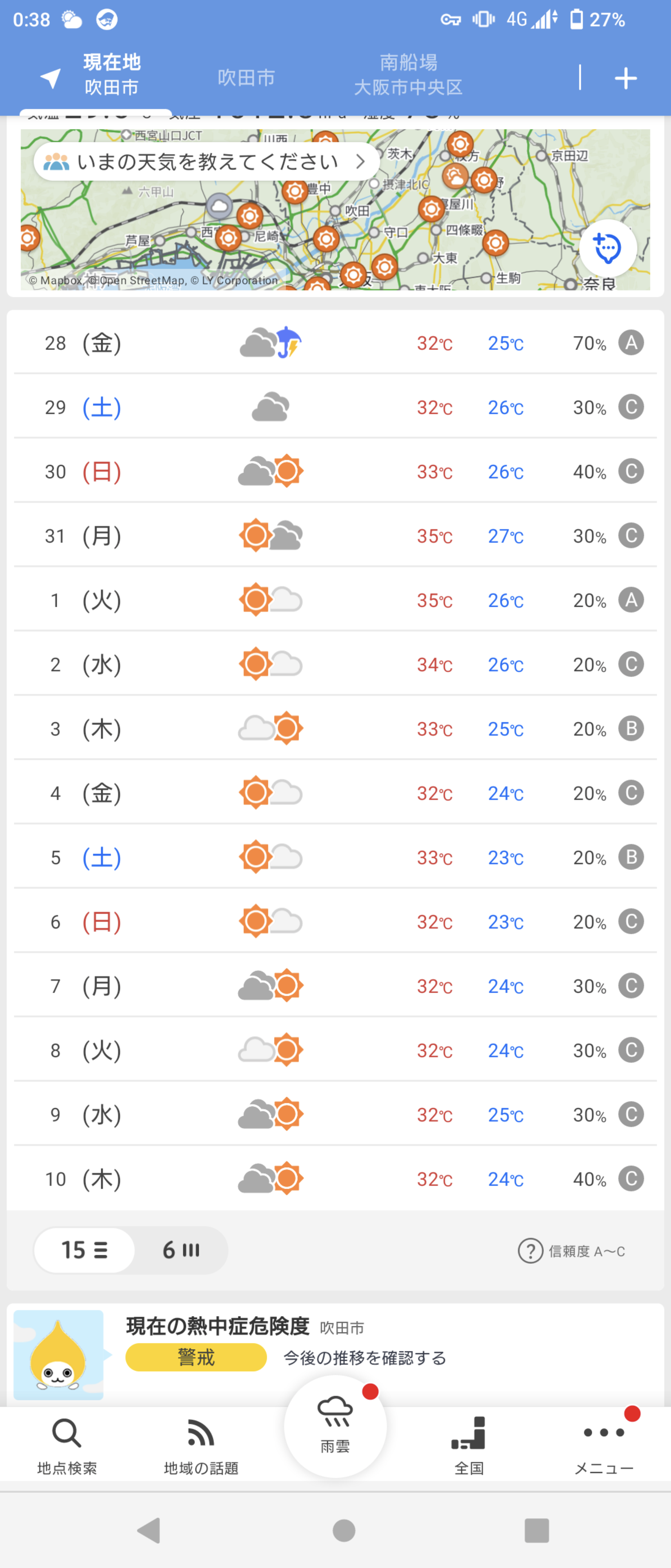
Task: Tap the plus icon to add location
Action: pos(625,78)
